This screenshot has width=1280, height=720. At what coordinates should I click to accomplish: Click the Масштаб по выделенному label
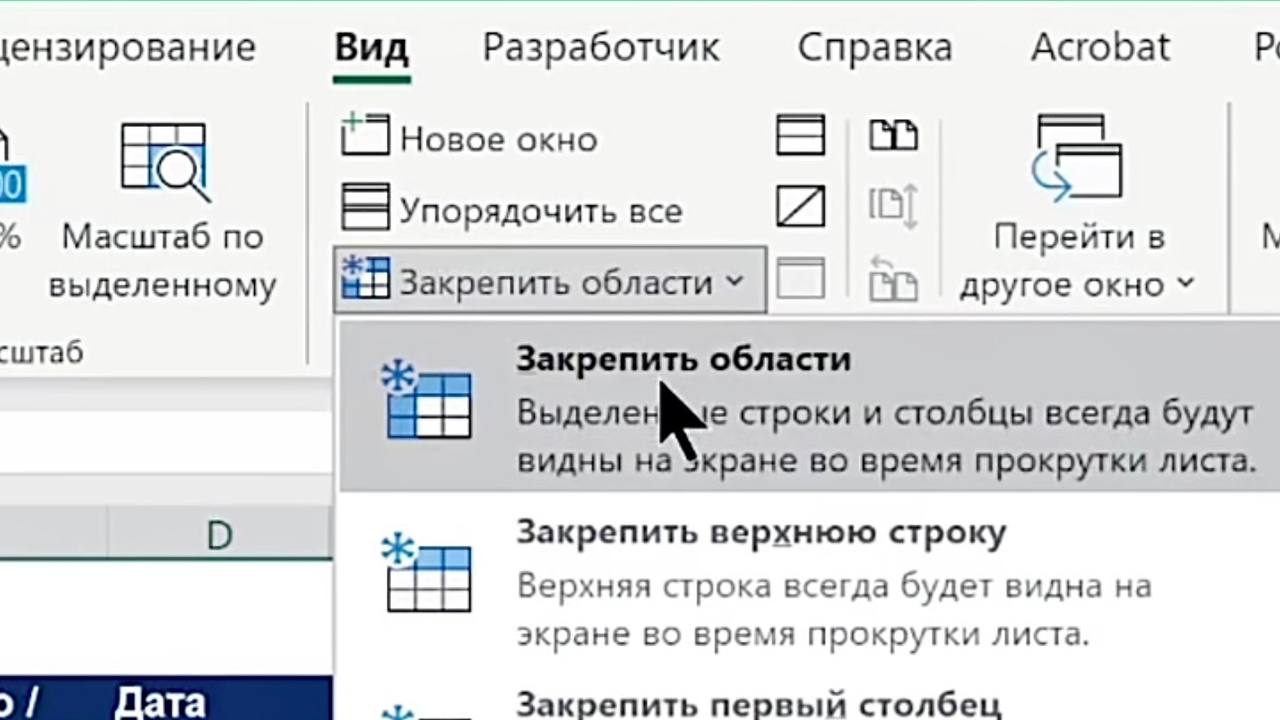point(163,261)
